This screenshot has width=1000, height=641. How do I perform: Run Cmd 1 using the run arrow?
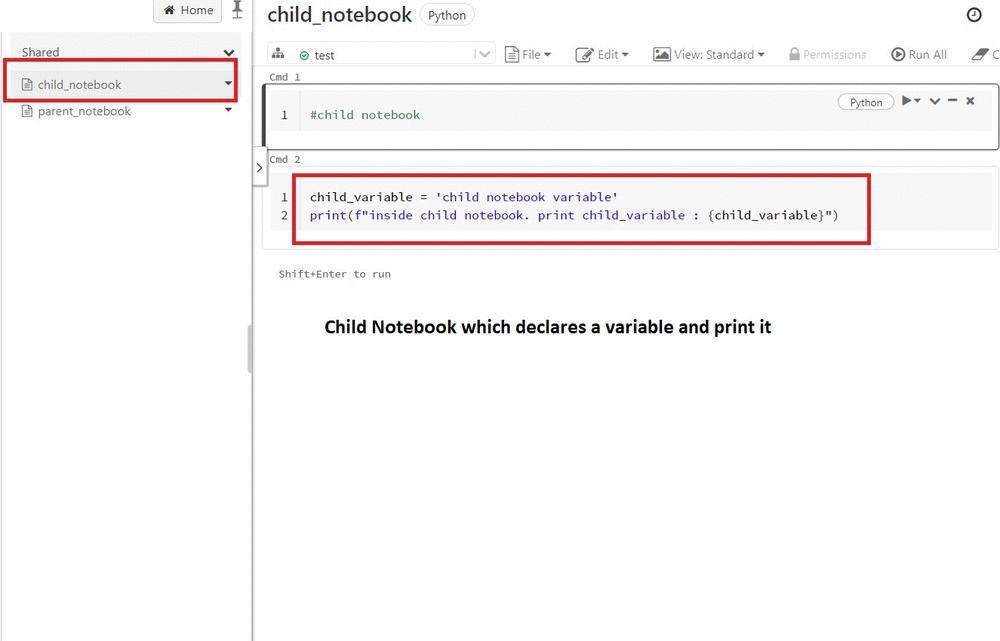(x=907, y=101)
